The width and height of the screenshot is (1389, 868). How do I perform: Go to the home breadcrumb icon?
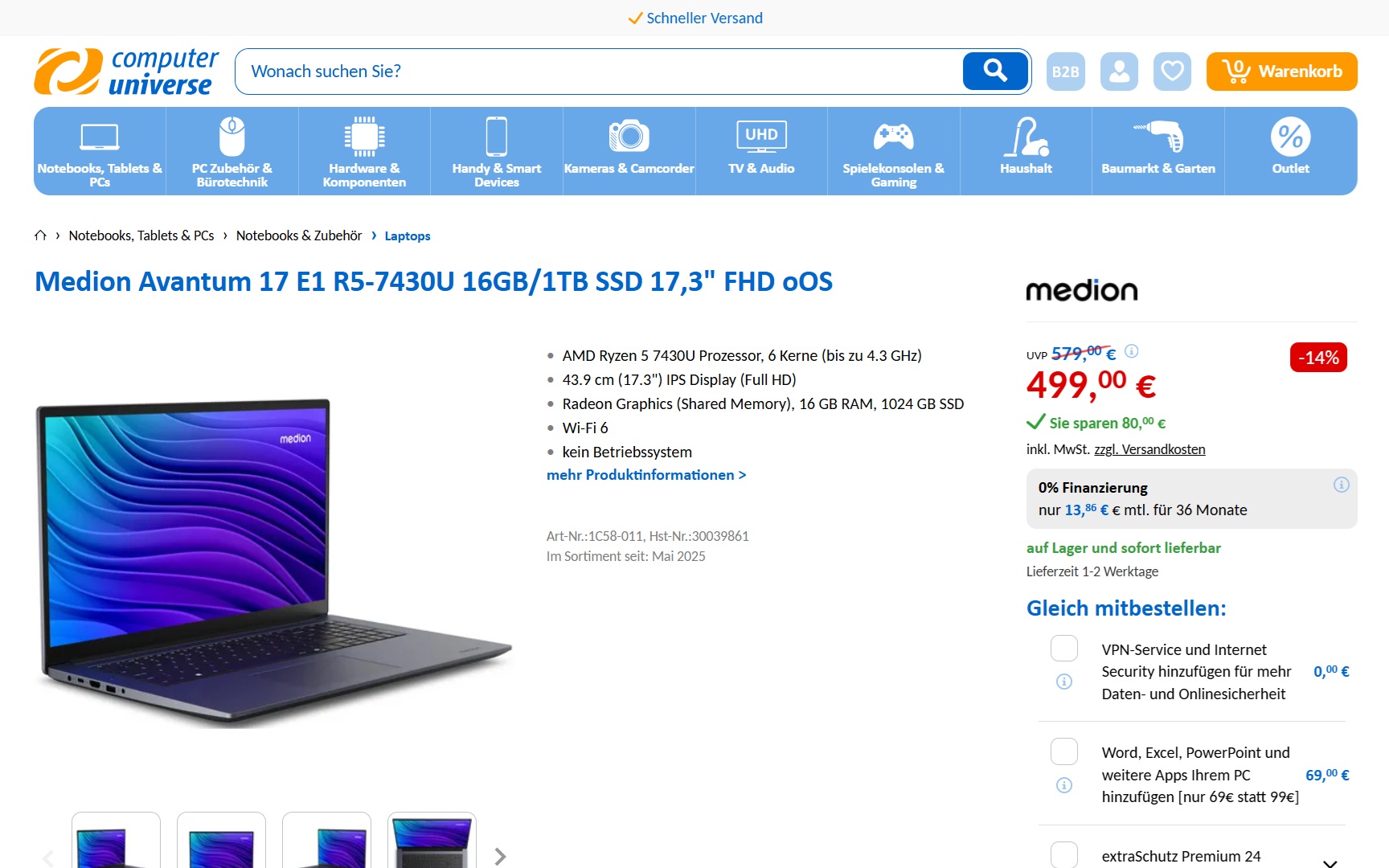[40, 235]
